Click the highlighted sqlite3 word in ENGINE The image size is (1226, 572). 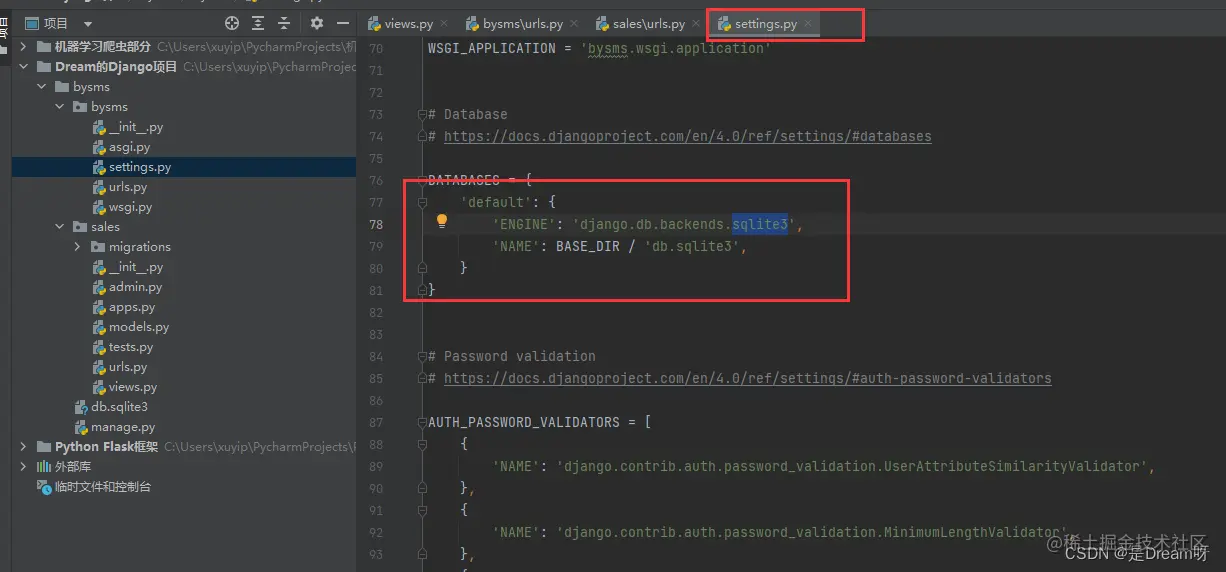pos(760,224)
